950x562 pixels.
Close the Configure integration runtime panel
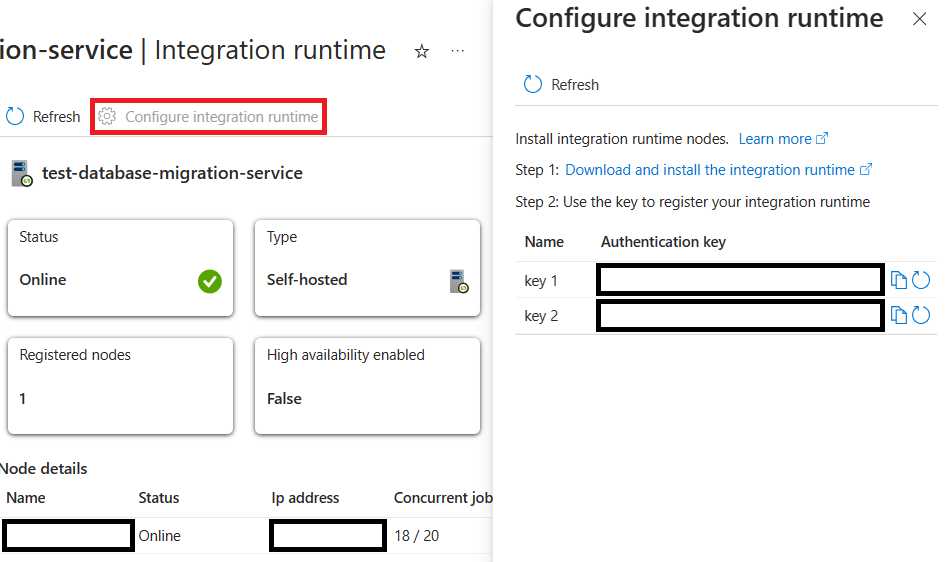(919, 19)
